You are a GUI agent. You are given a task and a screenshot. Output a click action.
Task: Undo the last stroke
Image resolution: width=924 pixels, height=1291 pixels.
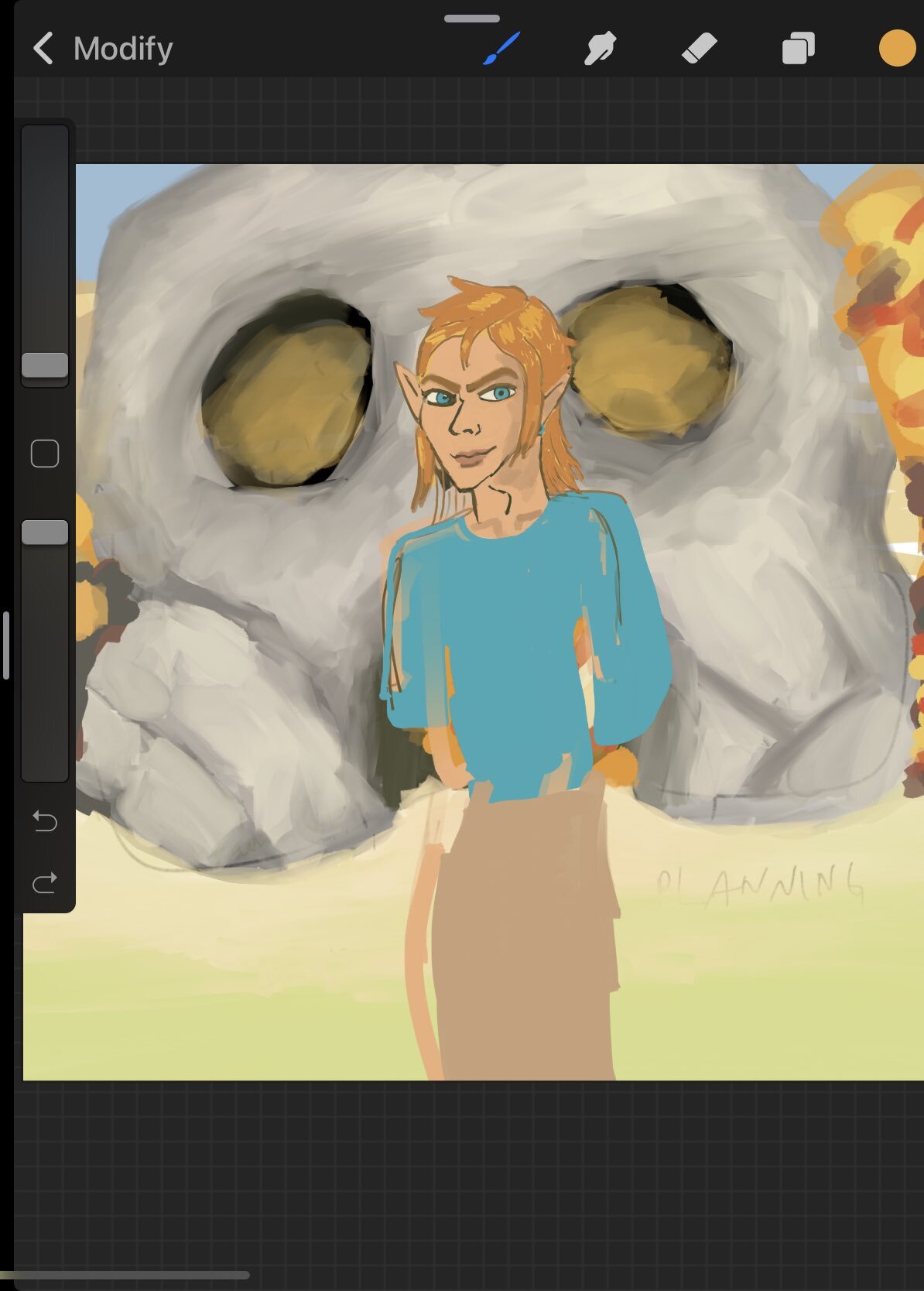point(45,820)
